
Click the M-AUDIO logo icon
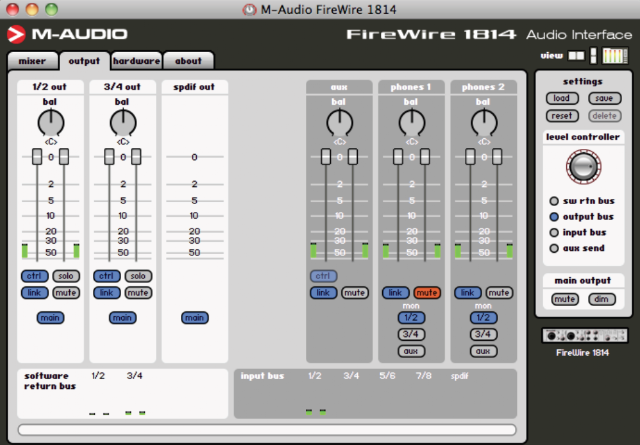click(16, 34)
